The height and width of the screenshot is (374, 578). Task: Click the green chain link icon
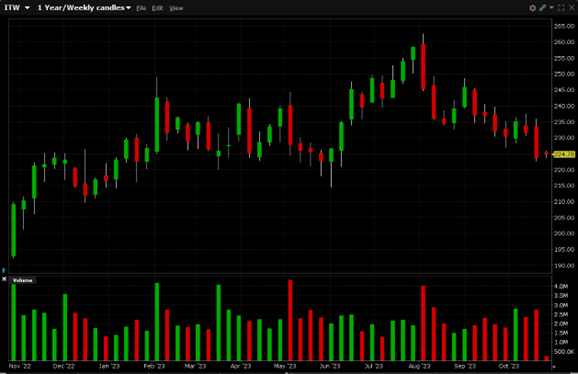(x=542, y=8)
